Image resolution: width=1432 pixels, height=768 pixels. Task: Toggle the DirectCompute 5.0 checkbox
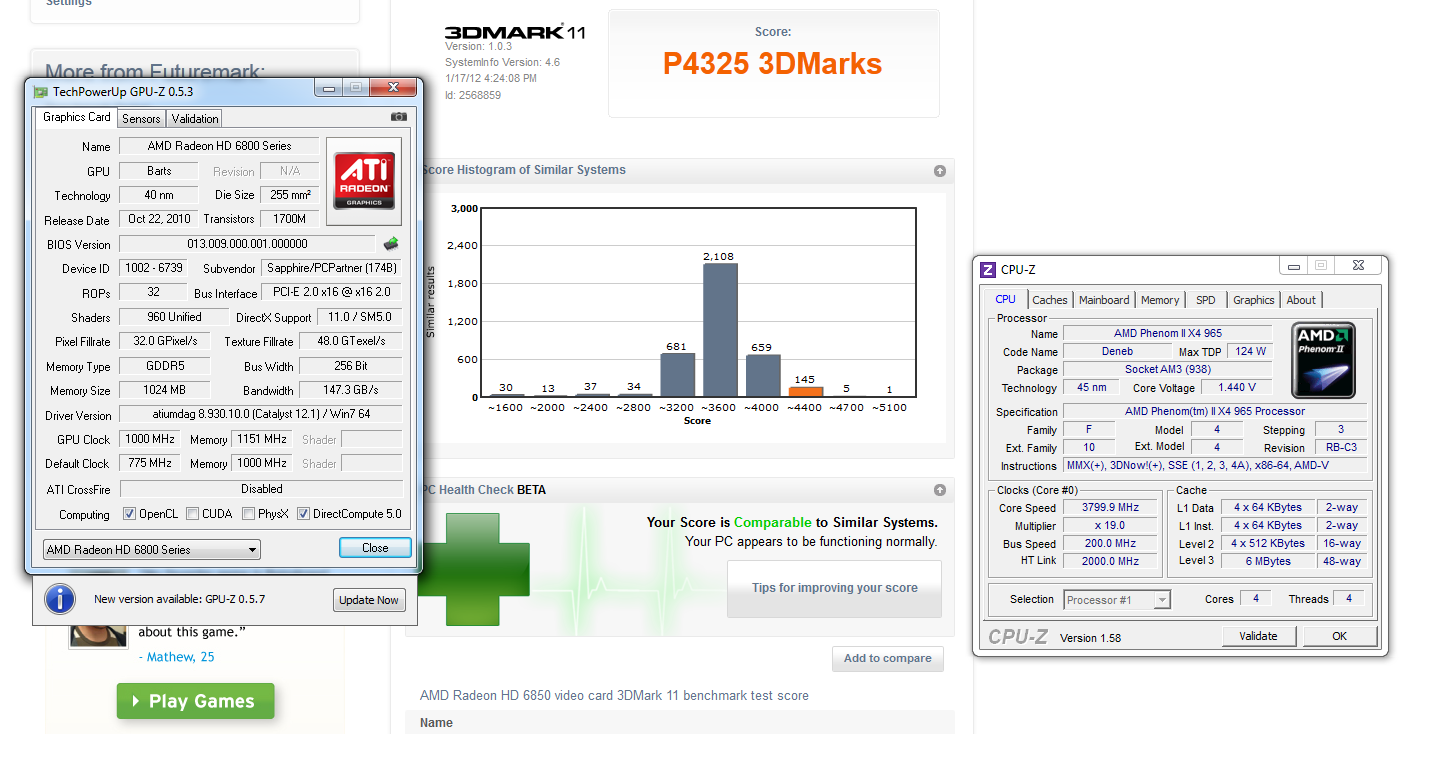coord(304,514)
